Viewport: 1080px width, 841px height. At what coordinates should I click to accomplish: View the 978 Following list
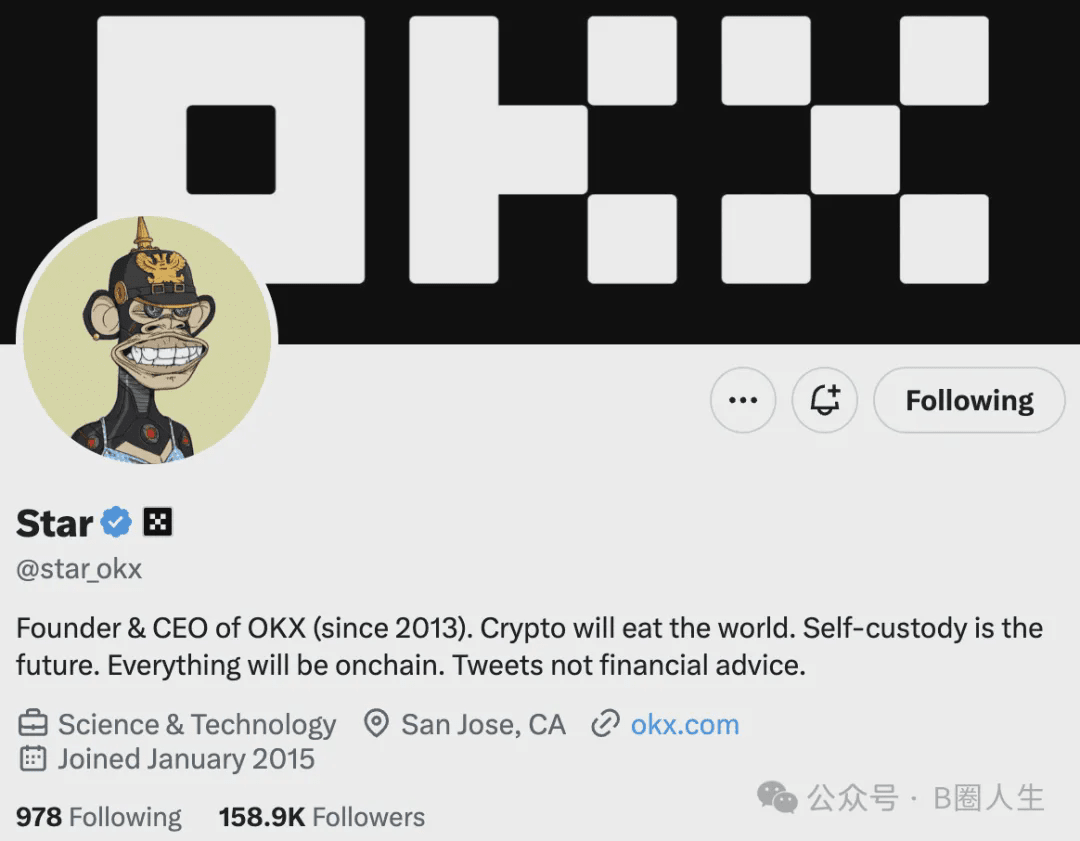coord(97,816)
